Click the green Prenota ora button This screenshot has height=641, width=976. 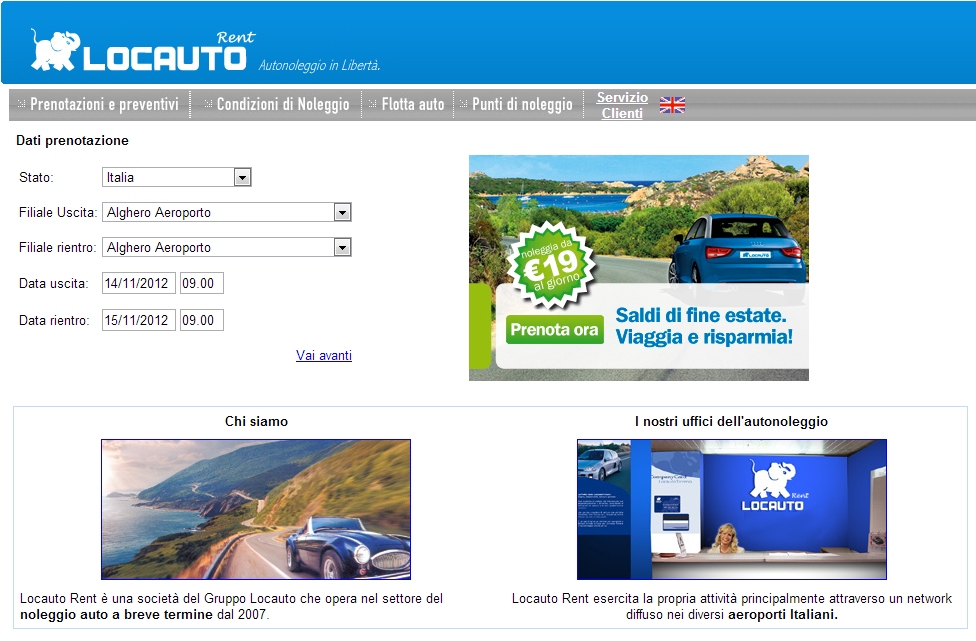click(555, 330)
